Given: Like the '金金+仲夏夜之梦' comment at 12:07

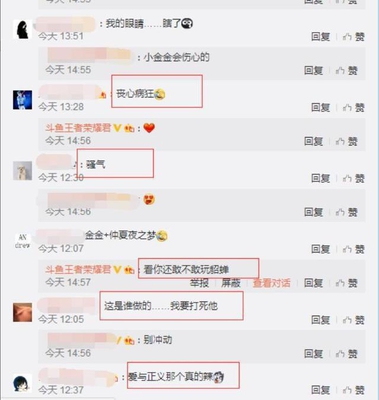Looking at the screenshot, I should click(x=353, y=249).
